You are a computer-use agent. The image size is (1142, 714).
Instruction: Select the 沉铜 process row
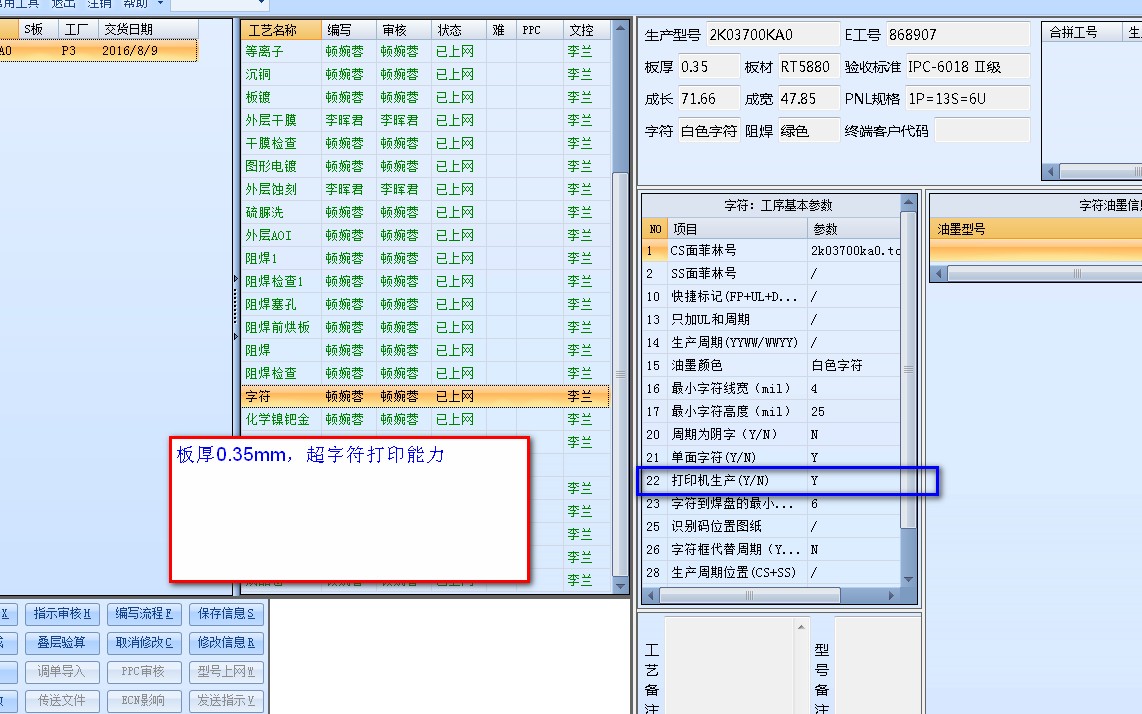point(425,74)
